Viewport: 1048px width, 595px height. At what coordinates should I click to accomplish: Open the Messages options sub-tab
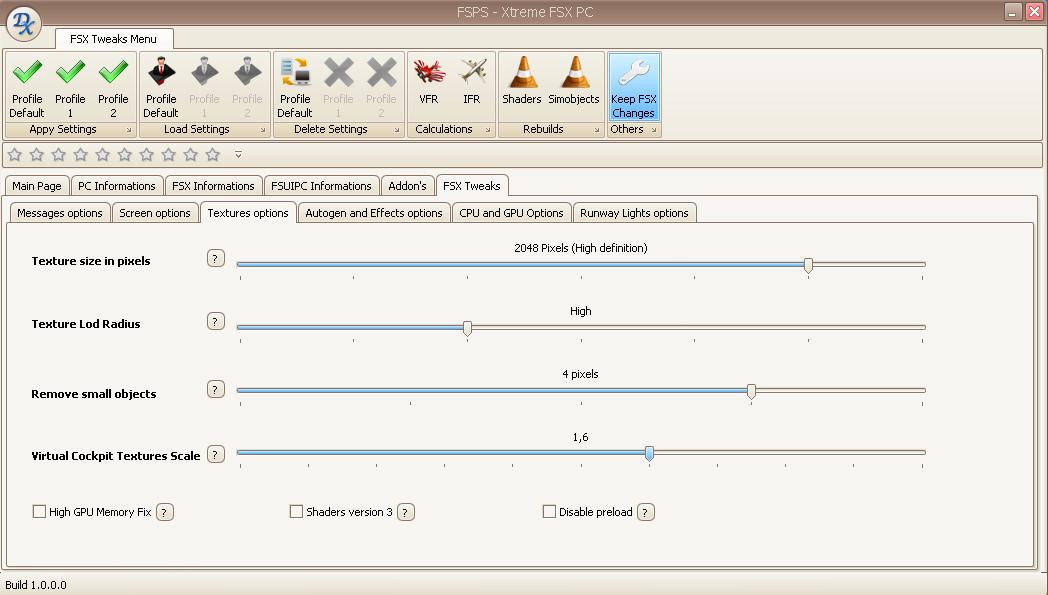[59, 213]
